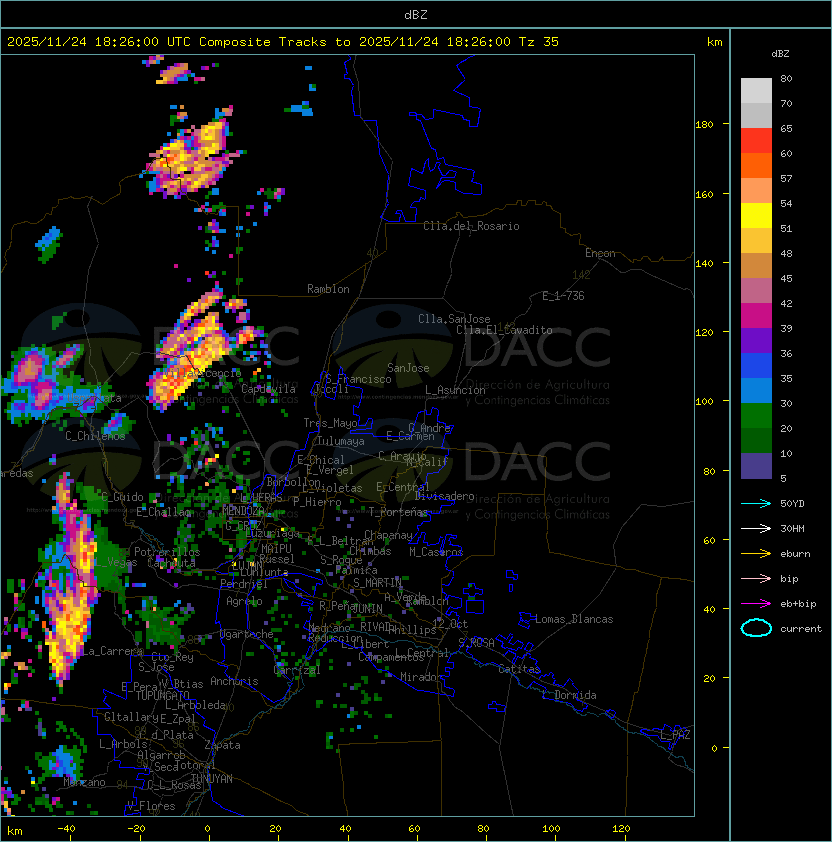Click the MAIPU label on map
The height and width of the screenshot is (842, 832).
[276, 549]
